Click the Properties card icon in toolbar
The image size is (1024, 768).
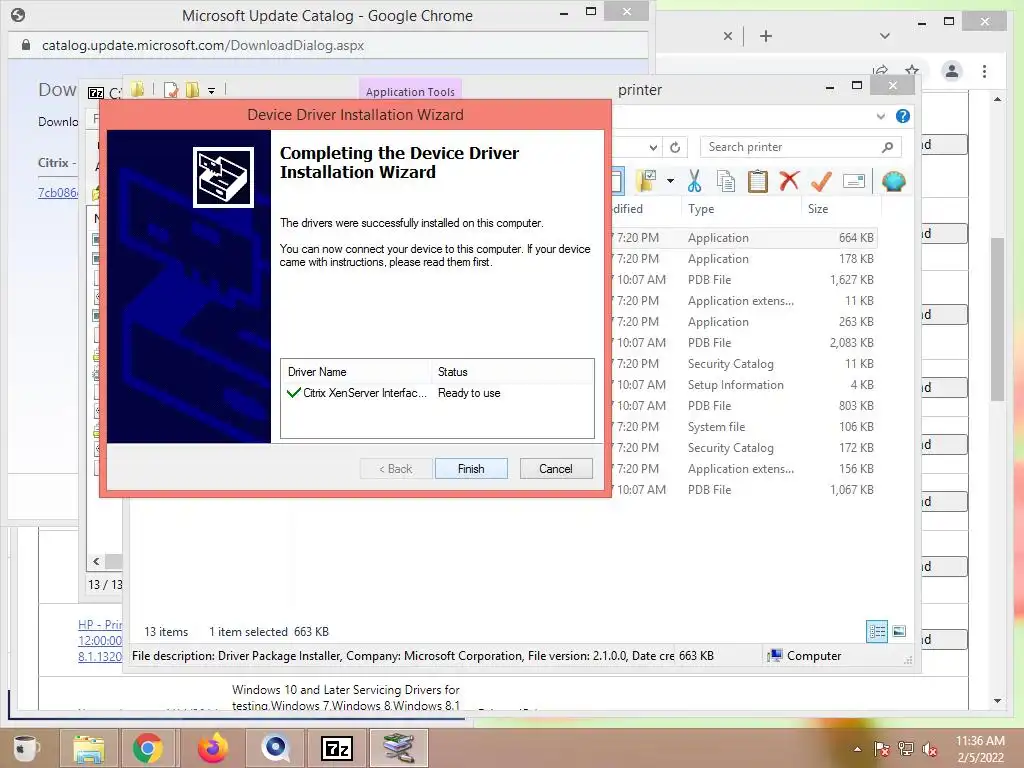point(854,181)
